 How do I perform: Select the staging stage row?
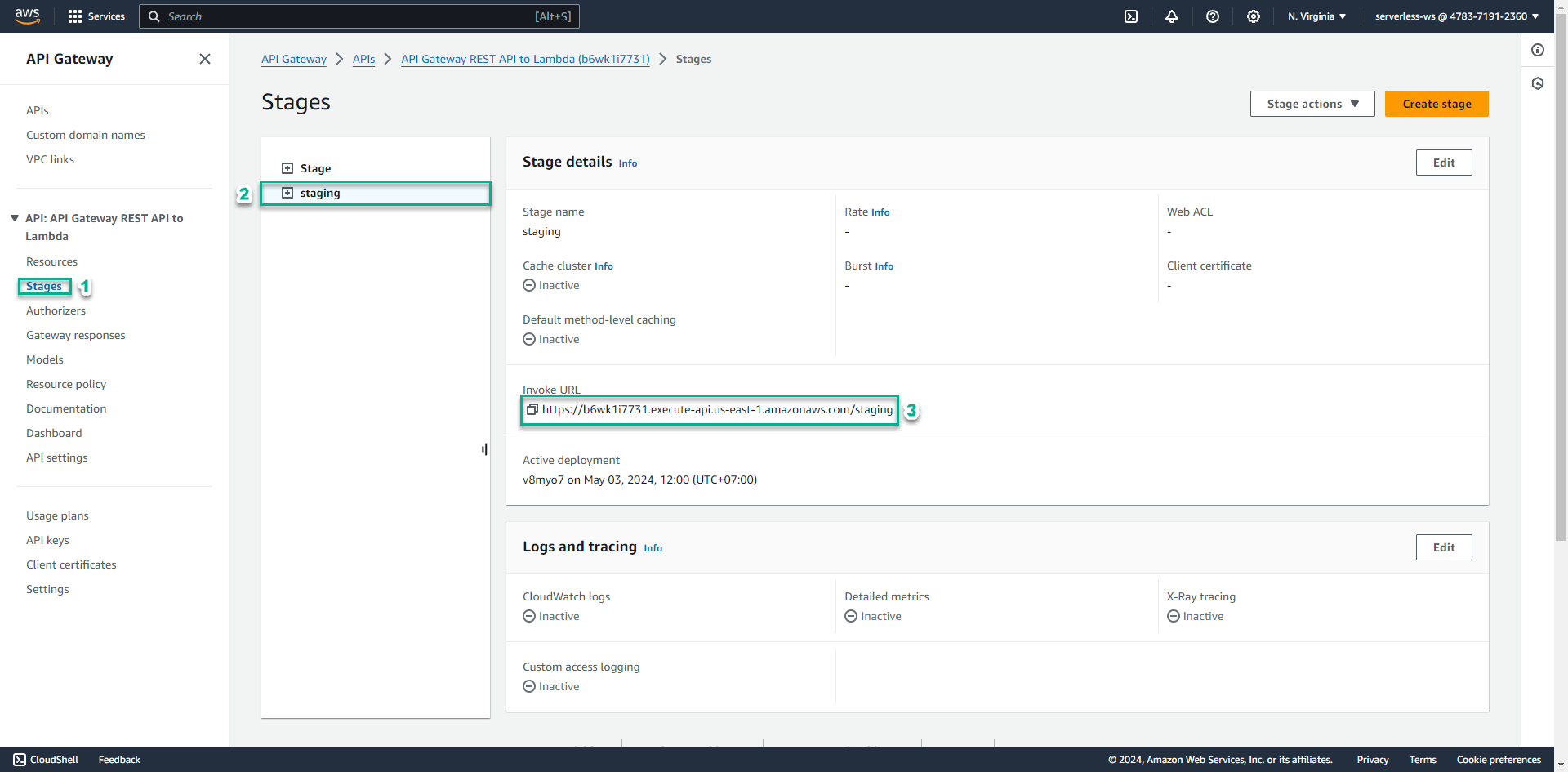pyautogui.click(x=376, y=193)
